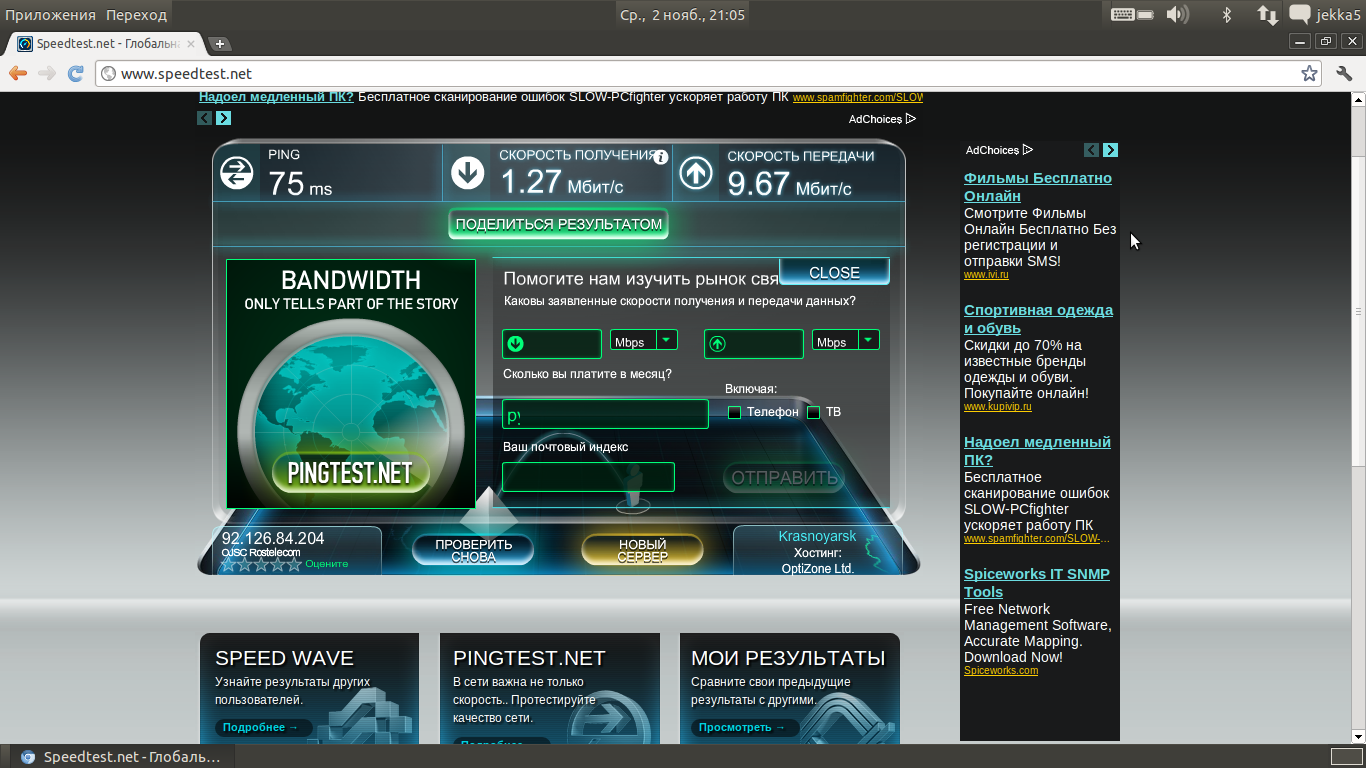Click the НОВЫЙ СЕРВЕР button
1366x768 pixels.
click(642, 550)
